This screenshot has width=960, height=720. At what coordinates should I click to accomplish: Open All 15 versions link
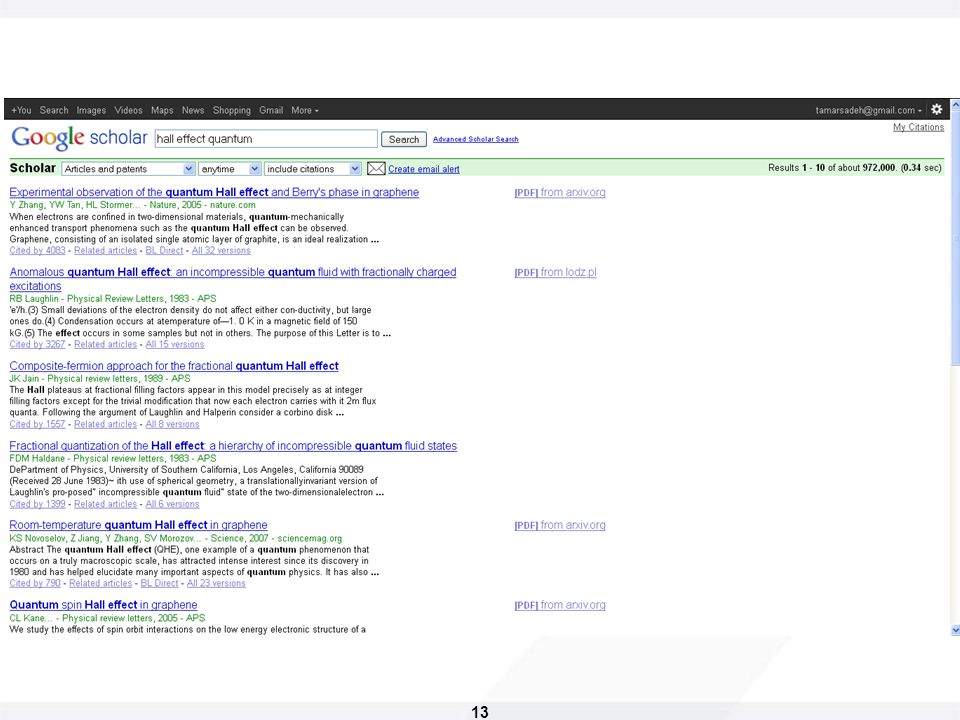point(174,345)
